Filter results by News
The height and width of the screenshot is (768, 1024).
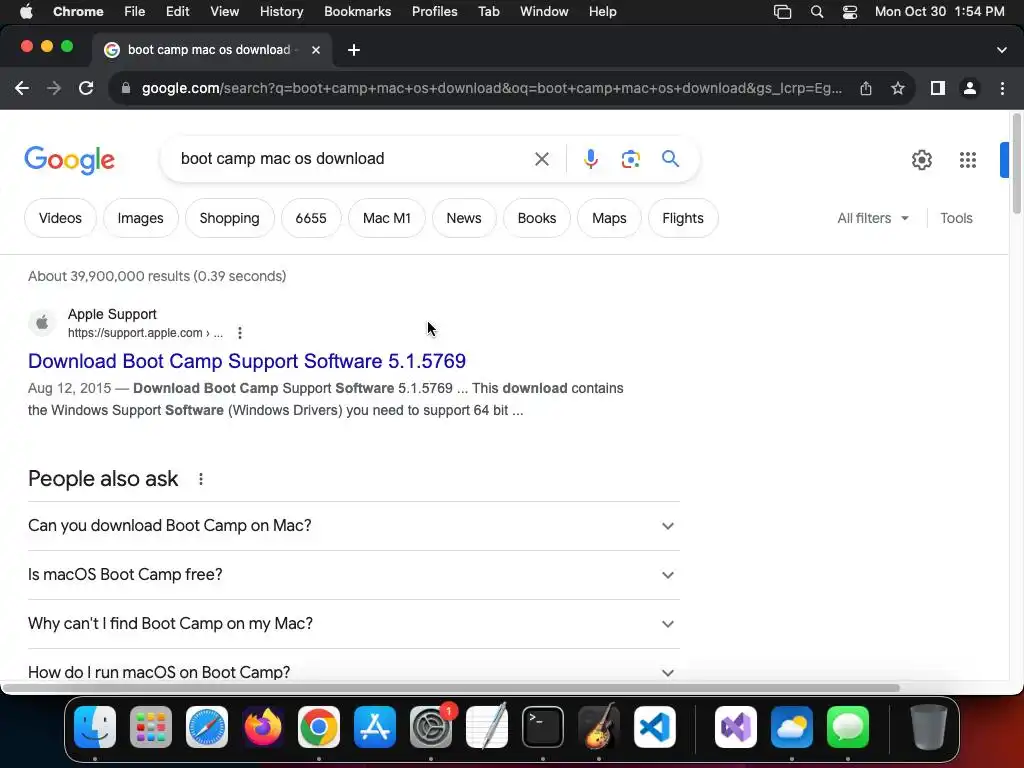pos(464,218)
